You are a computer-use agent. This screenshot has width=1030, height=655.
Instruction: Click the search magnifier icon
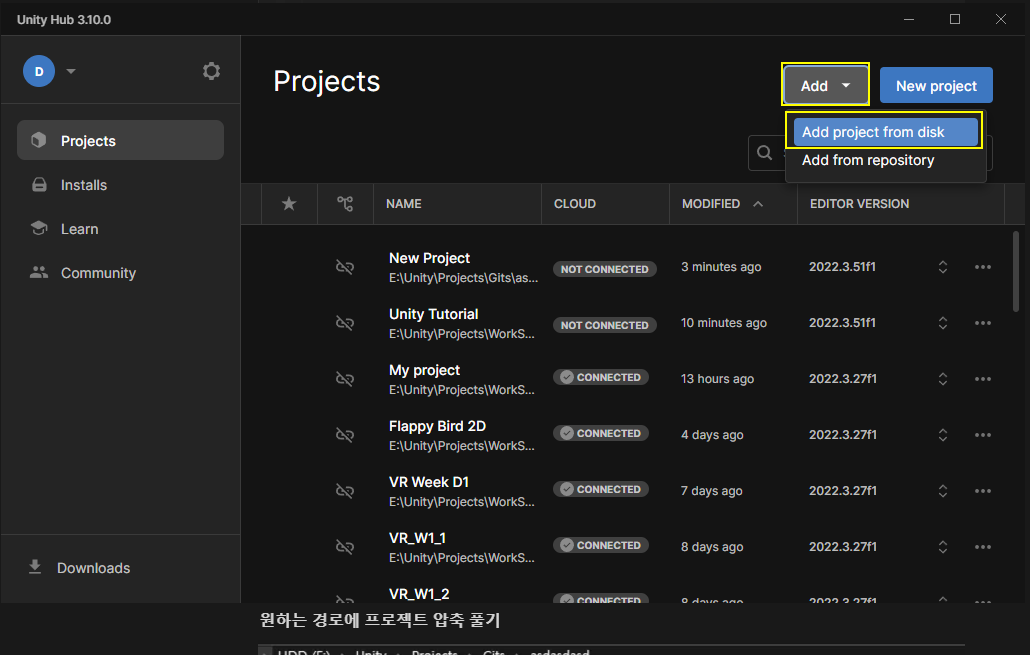(765, 153)
